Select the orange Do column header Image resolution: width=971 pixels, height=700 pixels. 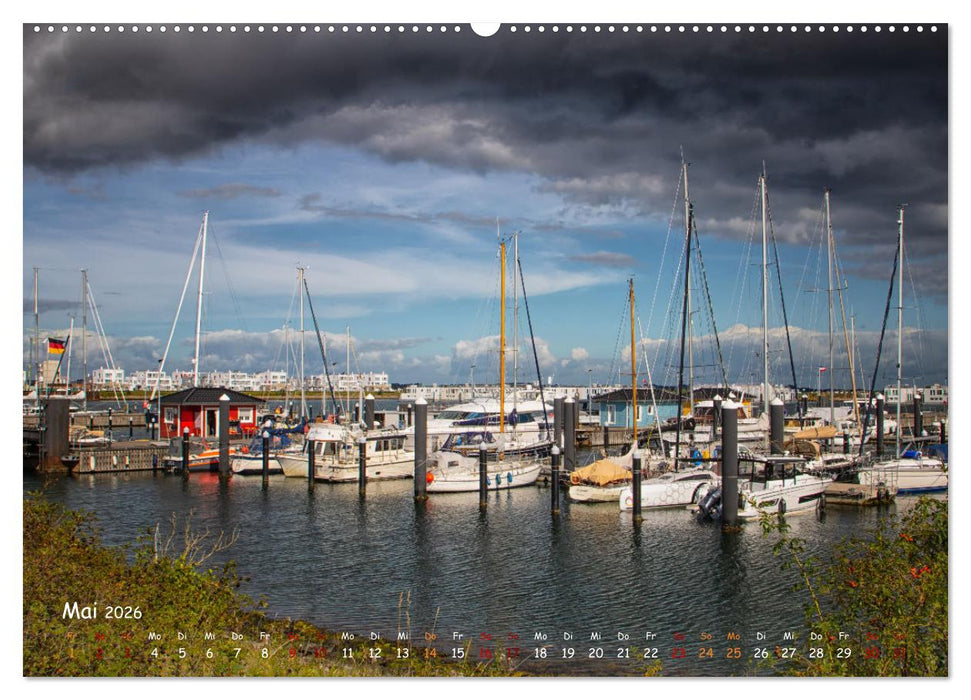point(429,636)
